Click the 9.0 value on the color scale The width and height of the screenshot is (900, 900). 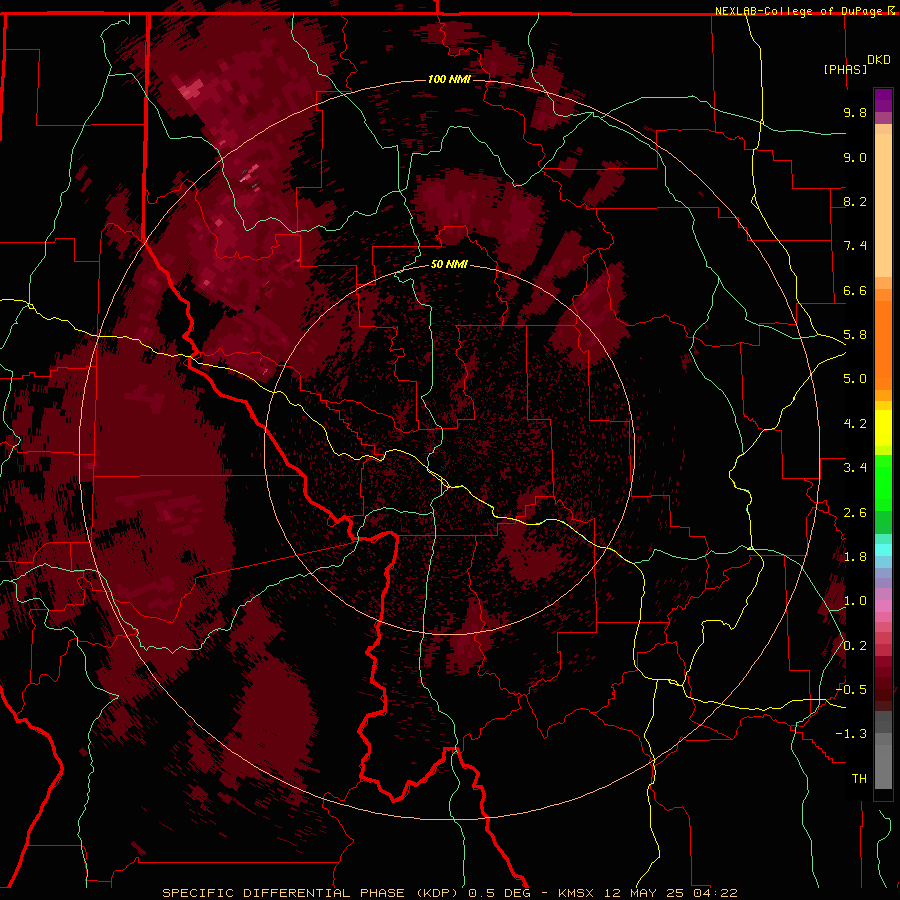coord(855,157)
